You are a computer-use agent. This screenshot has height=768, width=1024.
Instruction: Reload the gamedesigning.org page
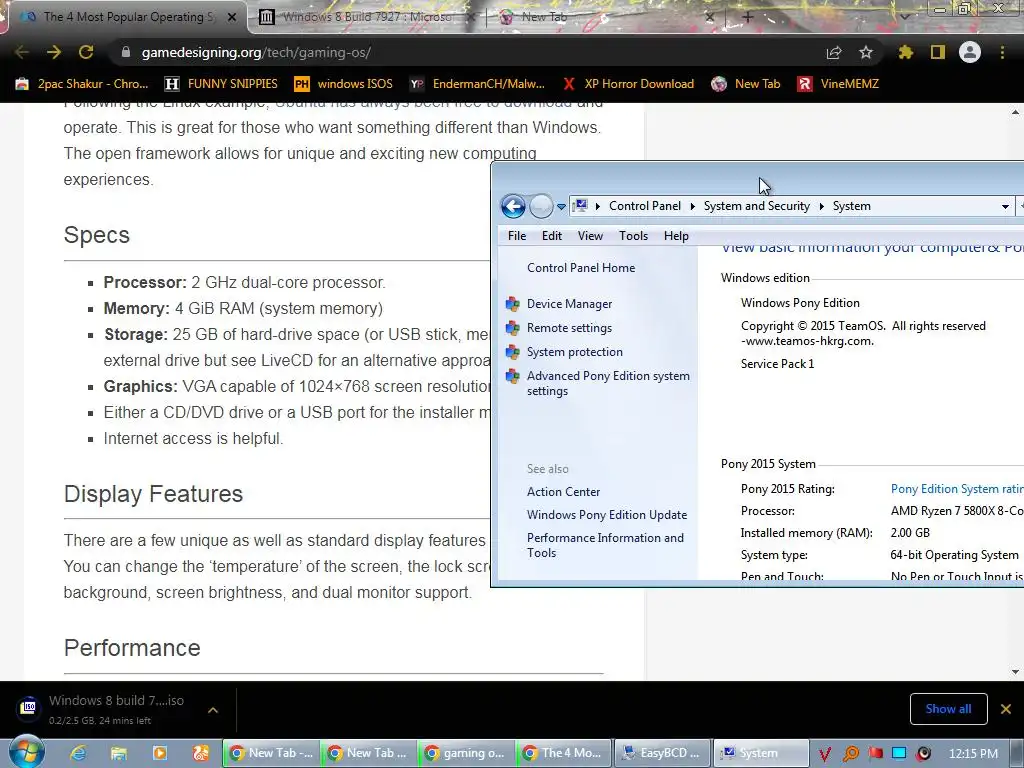[86, 52]
